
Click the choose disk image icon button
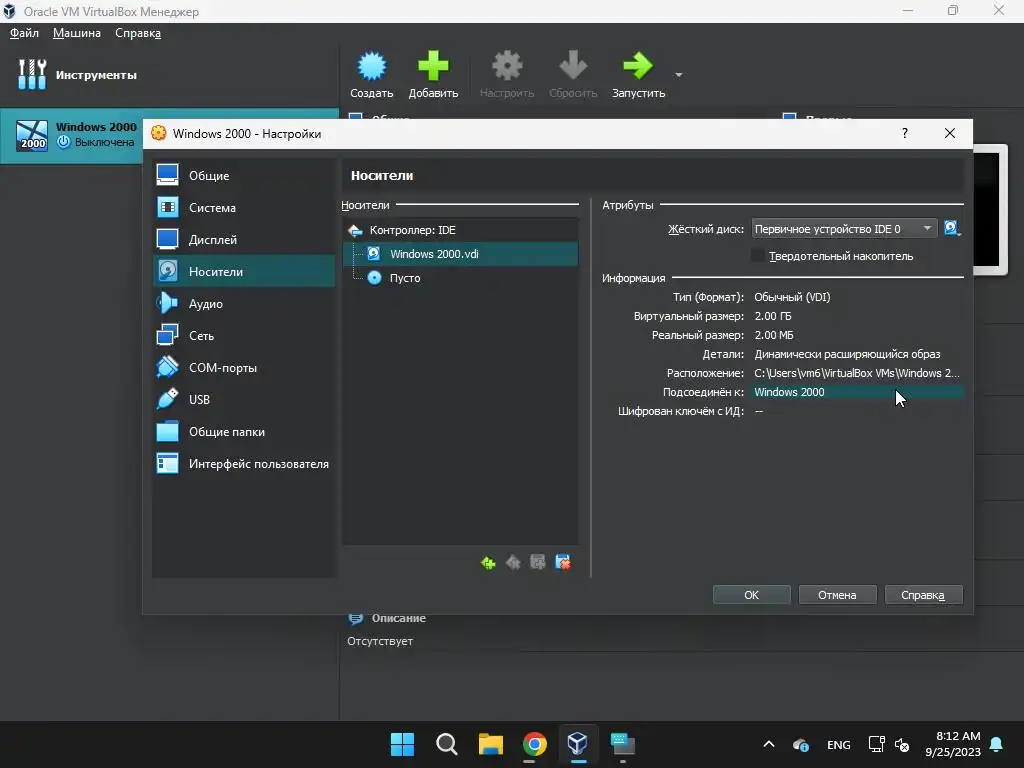click(952, 229)
